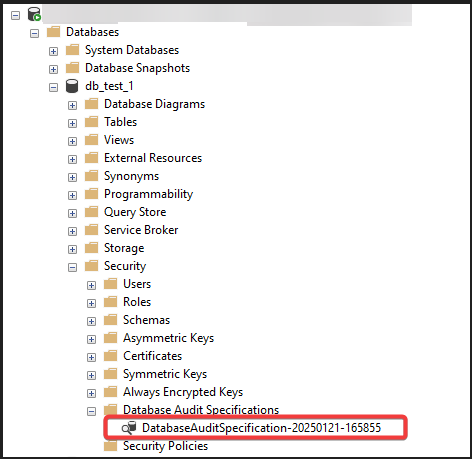Select the External Resources label
The width and height of the screenshot is (472, 459).
click(153, 158)
